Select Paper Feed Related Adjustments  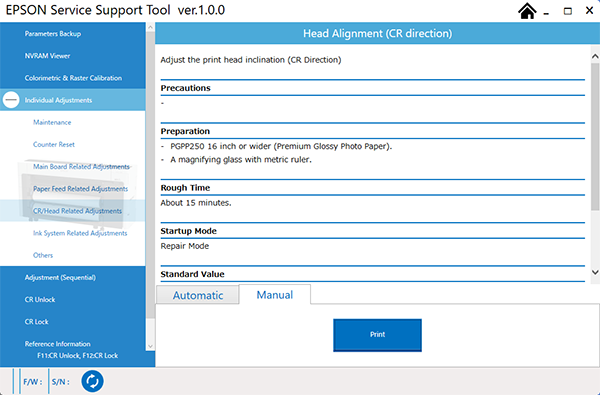(x=80, y=189)
